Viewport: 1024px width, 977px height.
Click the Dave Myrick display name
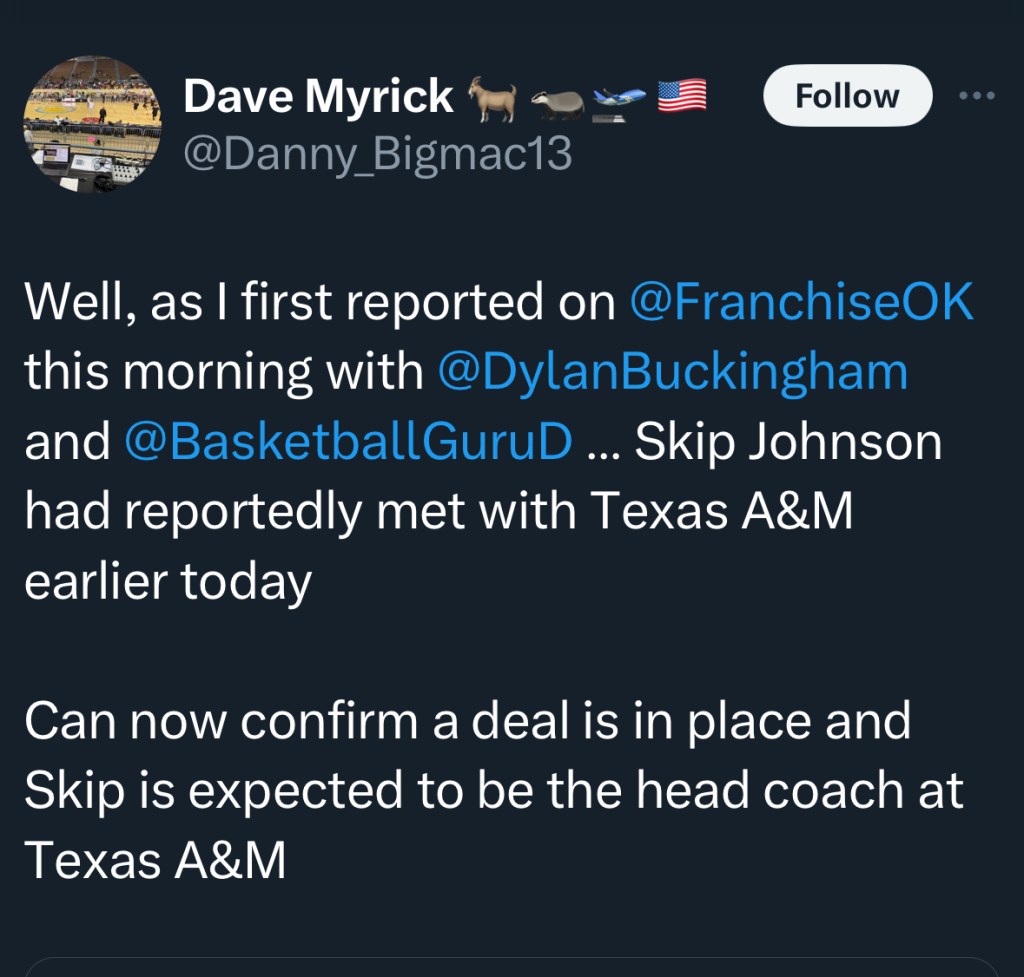point(319,97)
